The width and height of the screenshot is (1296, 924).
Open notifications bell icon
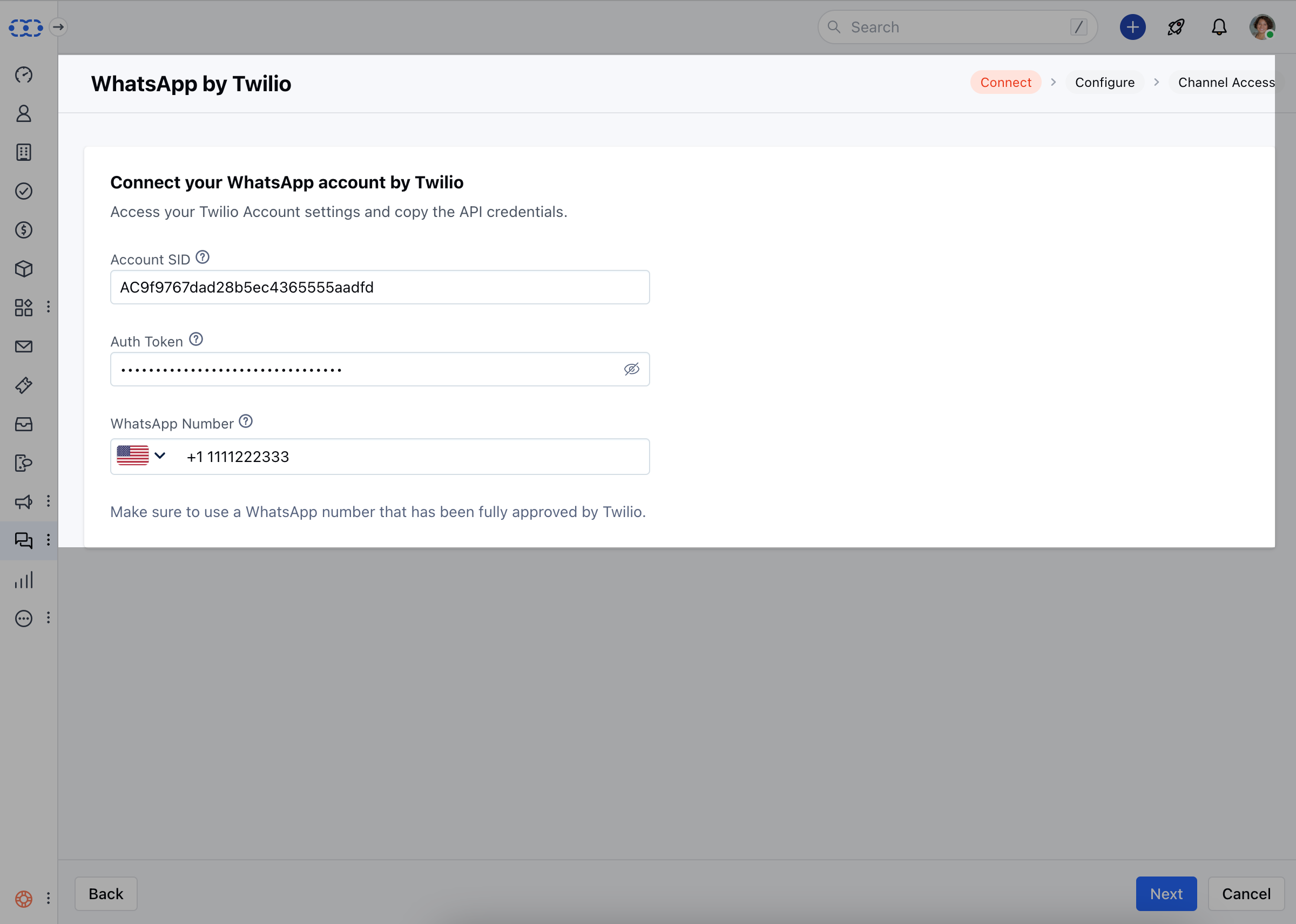point(1219,28)
